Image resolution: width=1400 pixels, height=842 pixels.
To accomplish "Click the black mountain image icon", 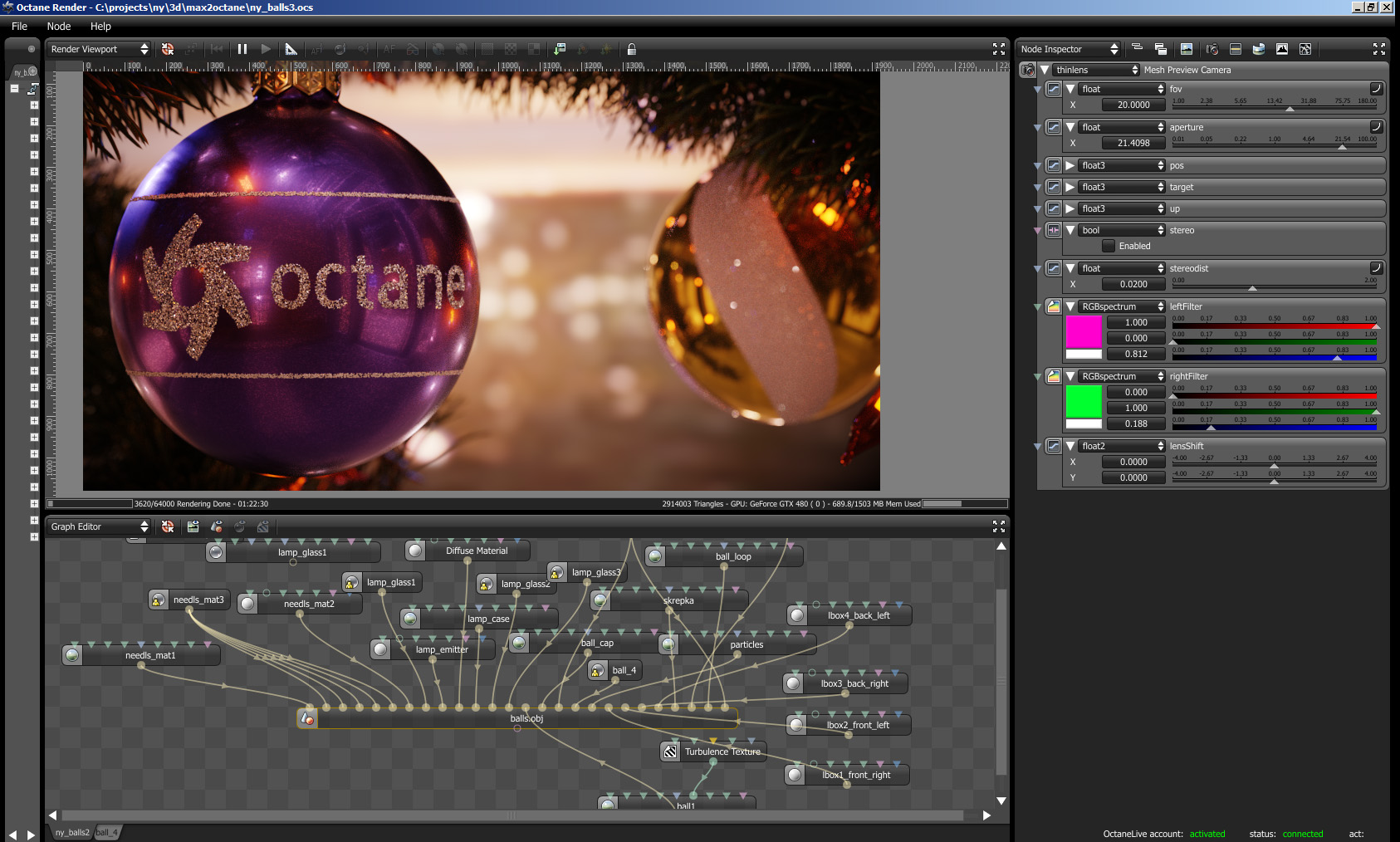I will point(1282,49).
